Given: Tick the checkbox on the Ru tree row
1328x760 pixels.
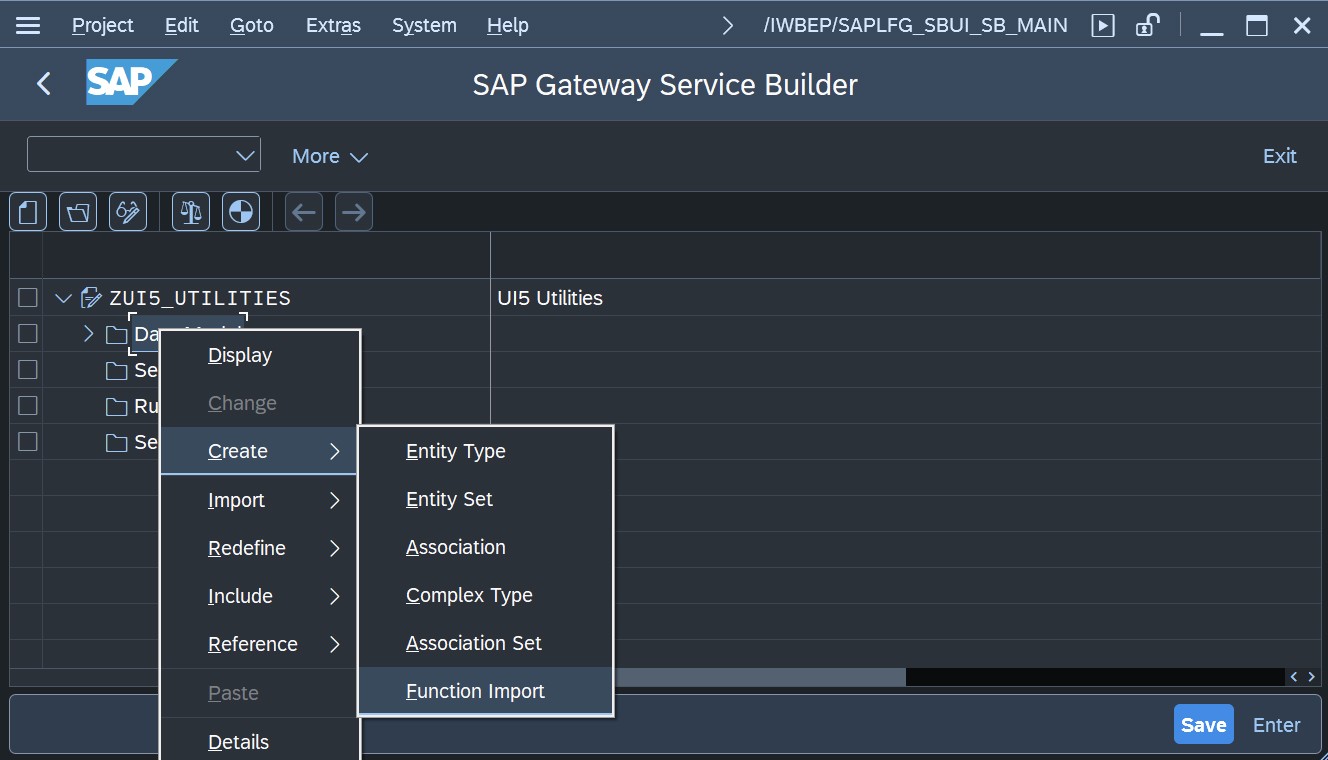Looking at the screenshot, I should point(28,405).
